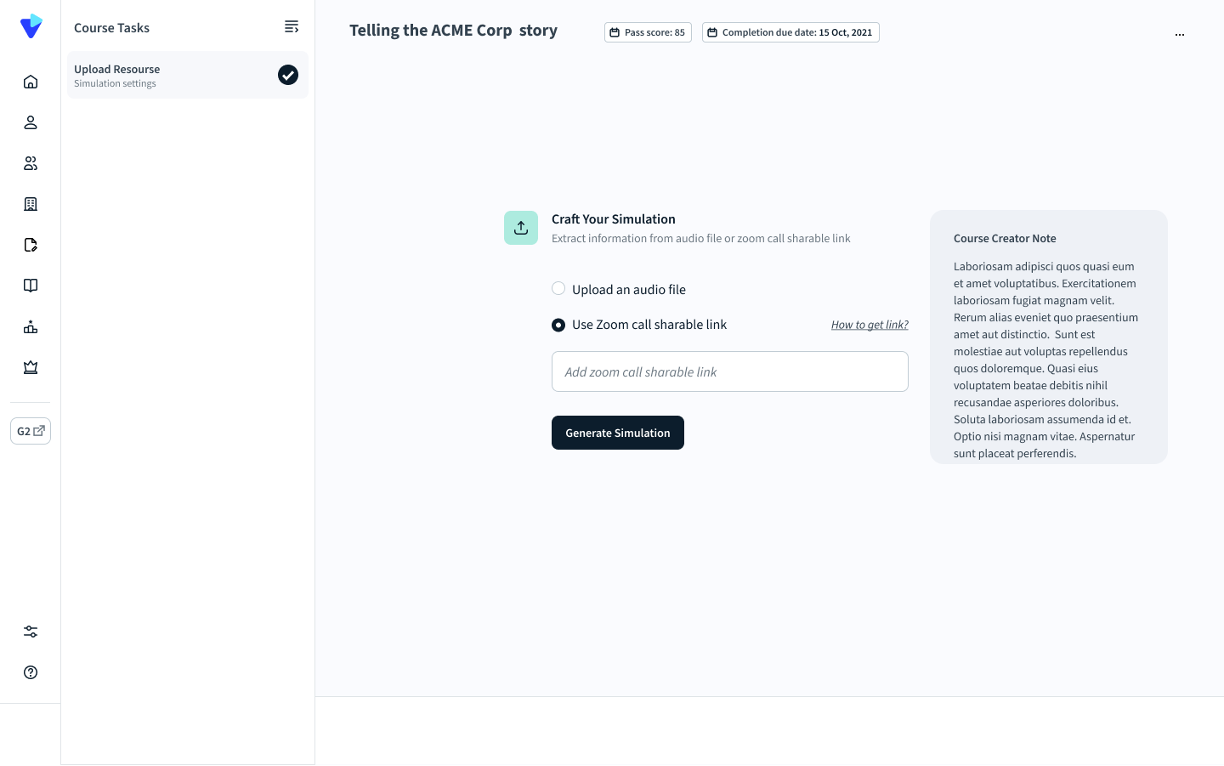The height and width of the screenshot is (766, 1224).
Task: Open the Upload Resourse task item
Action: coord(160,75)
